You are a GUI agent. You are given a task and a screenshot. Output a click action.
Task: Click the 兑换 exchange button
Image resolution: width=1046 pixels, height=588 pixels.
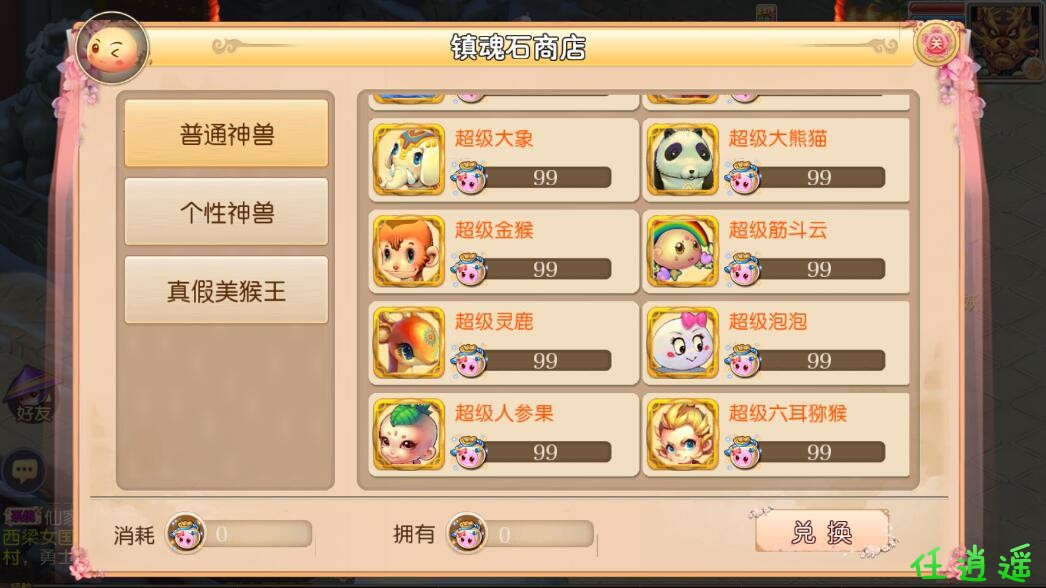click(x=822, y=531)
